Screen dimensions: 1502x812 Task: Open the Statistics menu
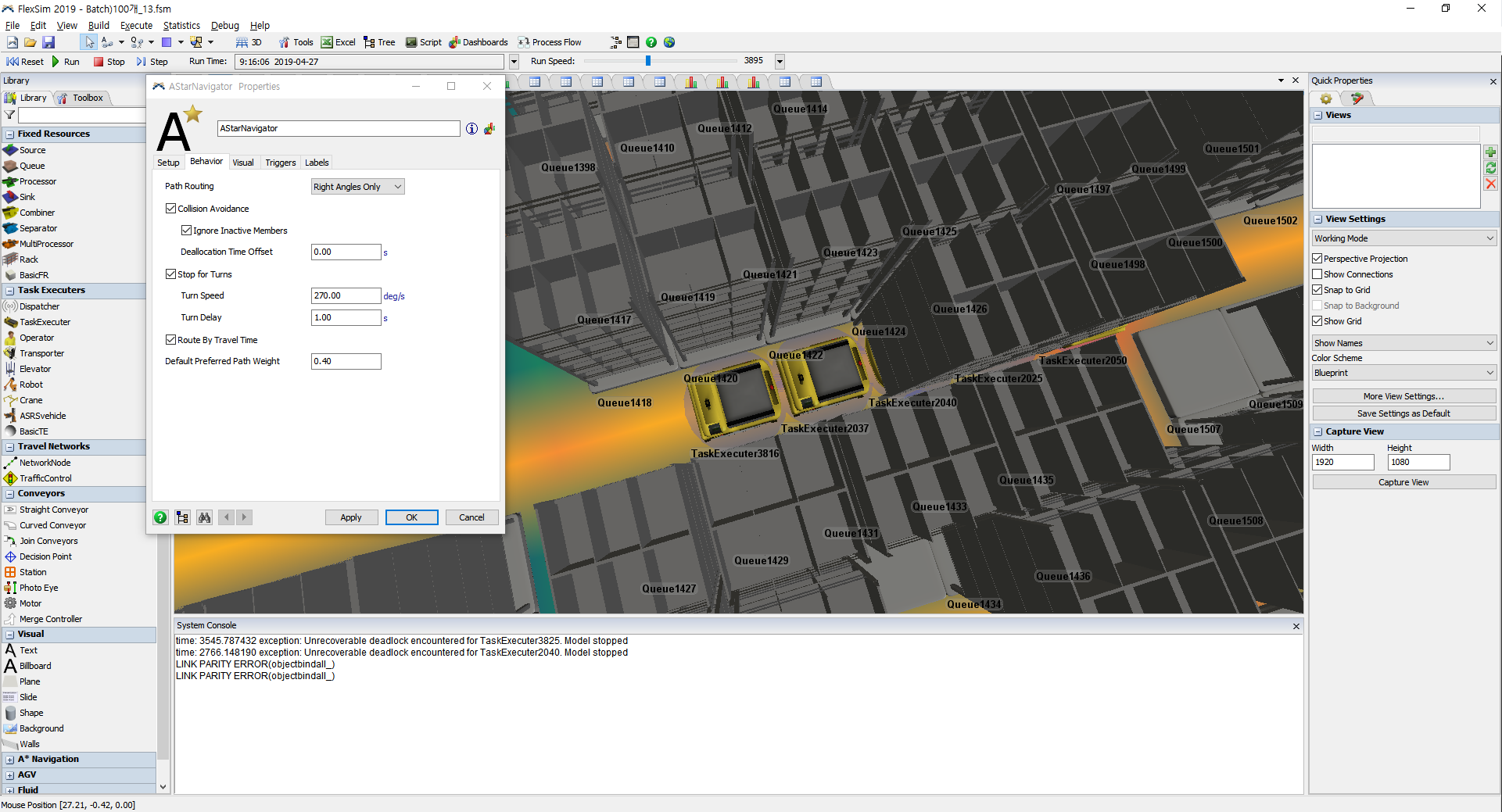tap(181, 25)
